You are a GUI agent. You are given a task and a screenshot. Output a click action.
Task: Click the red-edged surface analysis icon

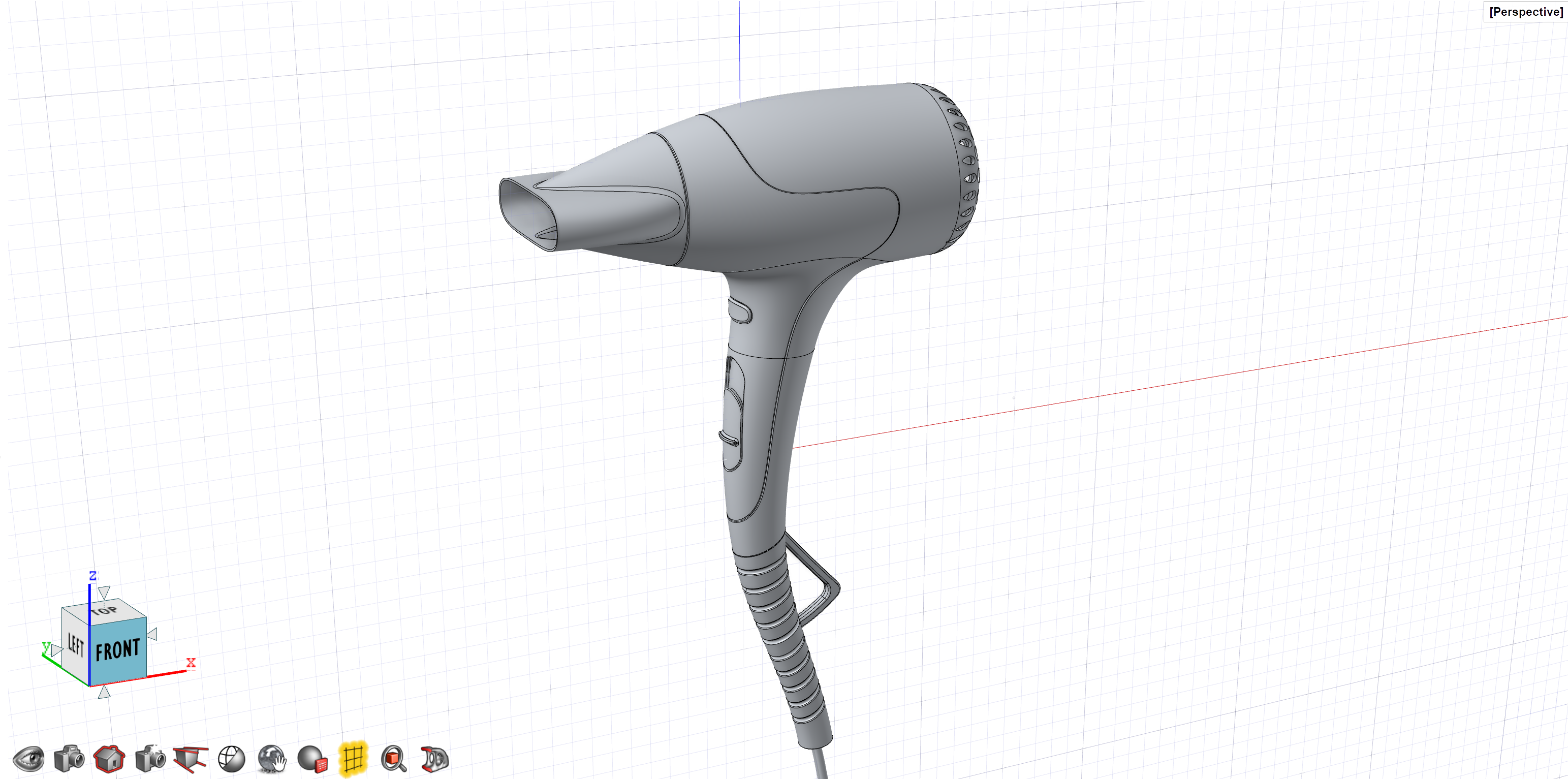434,758
